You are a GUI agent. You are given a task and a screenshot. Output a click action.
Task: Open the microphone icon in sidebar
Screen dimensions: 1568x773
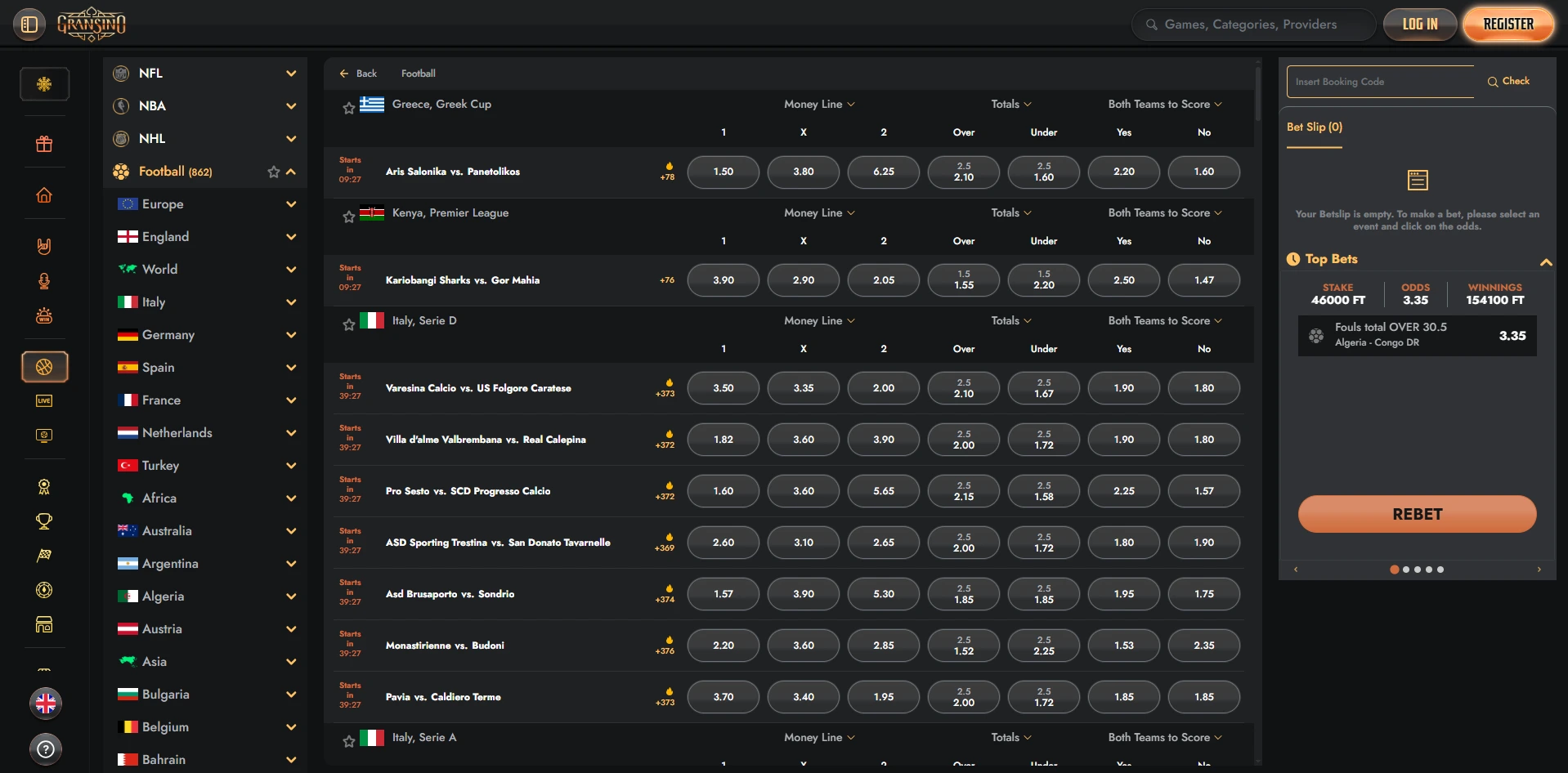(44, 281)
